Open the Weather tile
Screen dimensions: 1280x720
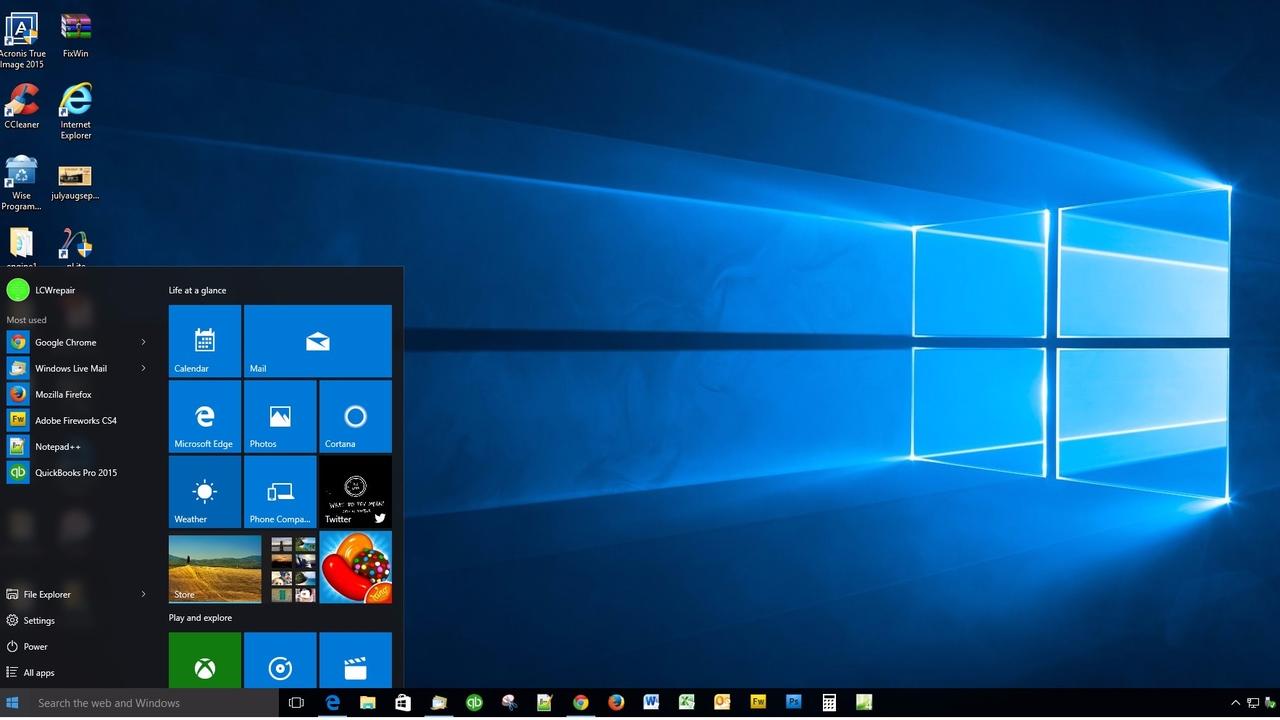[205, 491]
